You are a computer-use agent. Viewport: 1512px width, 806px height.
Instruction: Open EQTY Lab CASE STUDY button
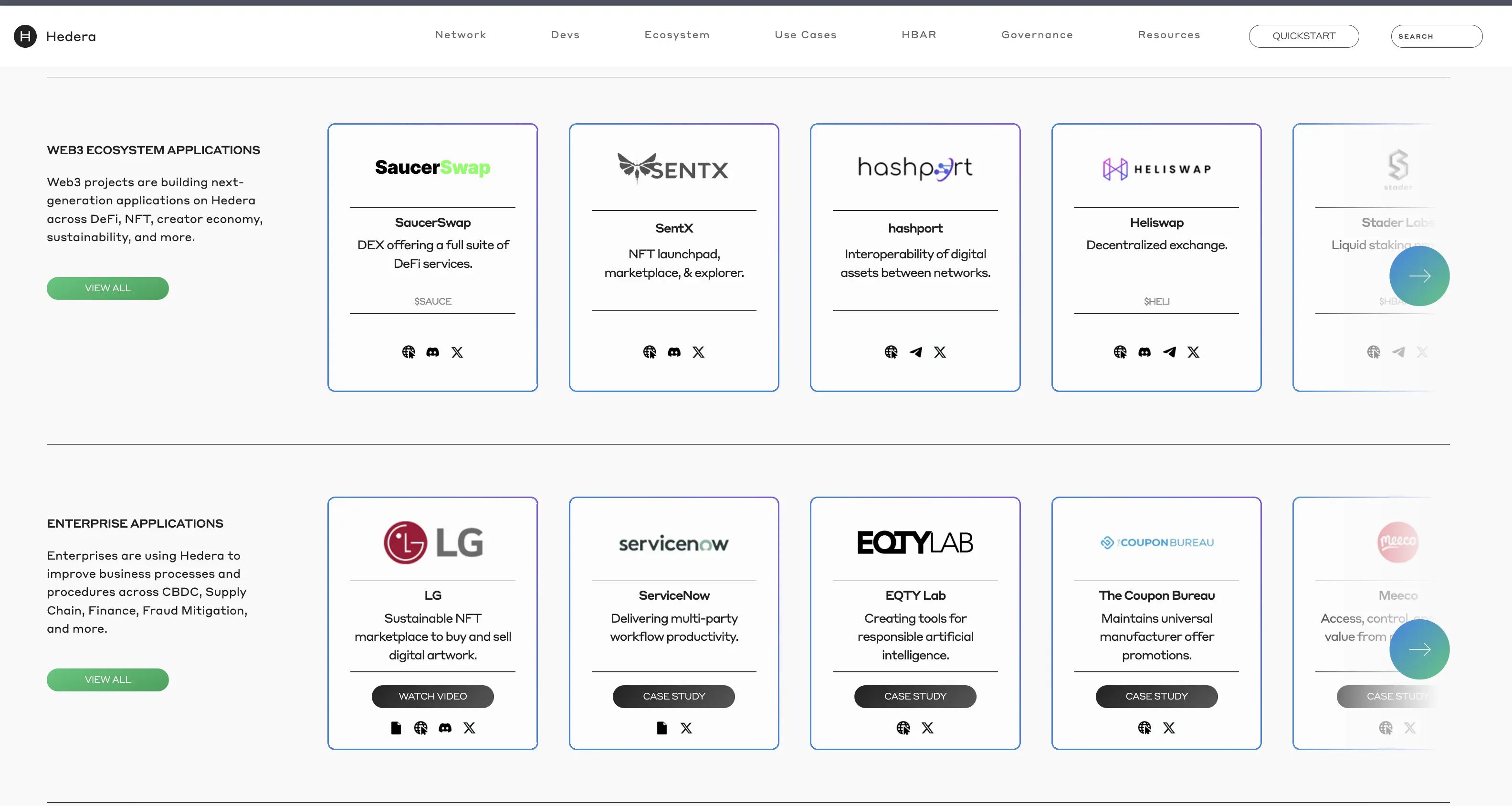915,696
